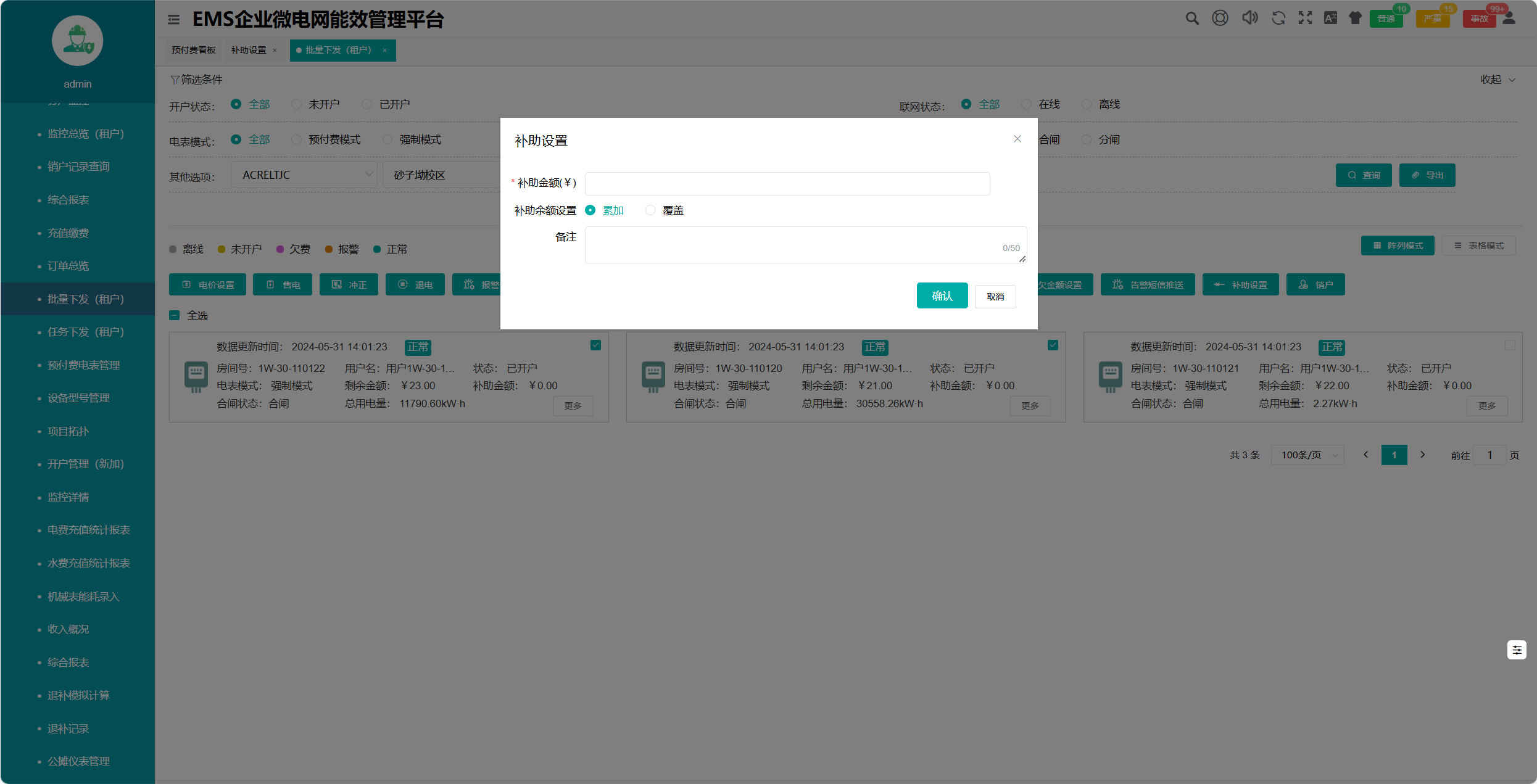
Task: Open 充值缴费 in the sidebar menu
Action: [68, 233]
